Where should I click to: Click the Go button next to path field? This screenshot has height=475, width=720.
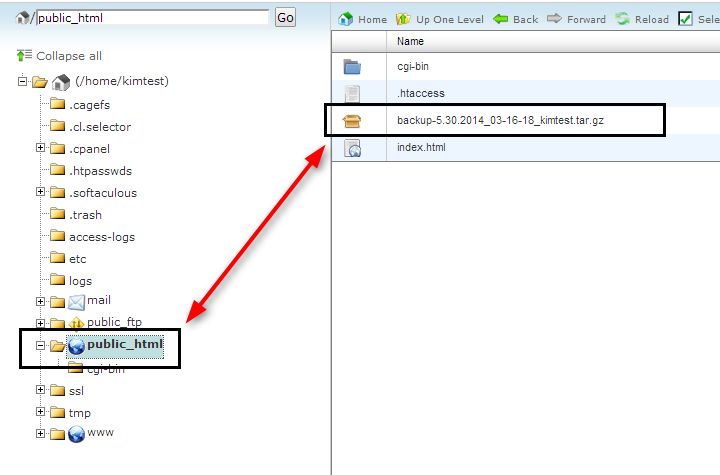(x=285, y=18)
